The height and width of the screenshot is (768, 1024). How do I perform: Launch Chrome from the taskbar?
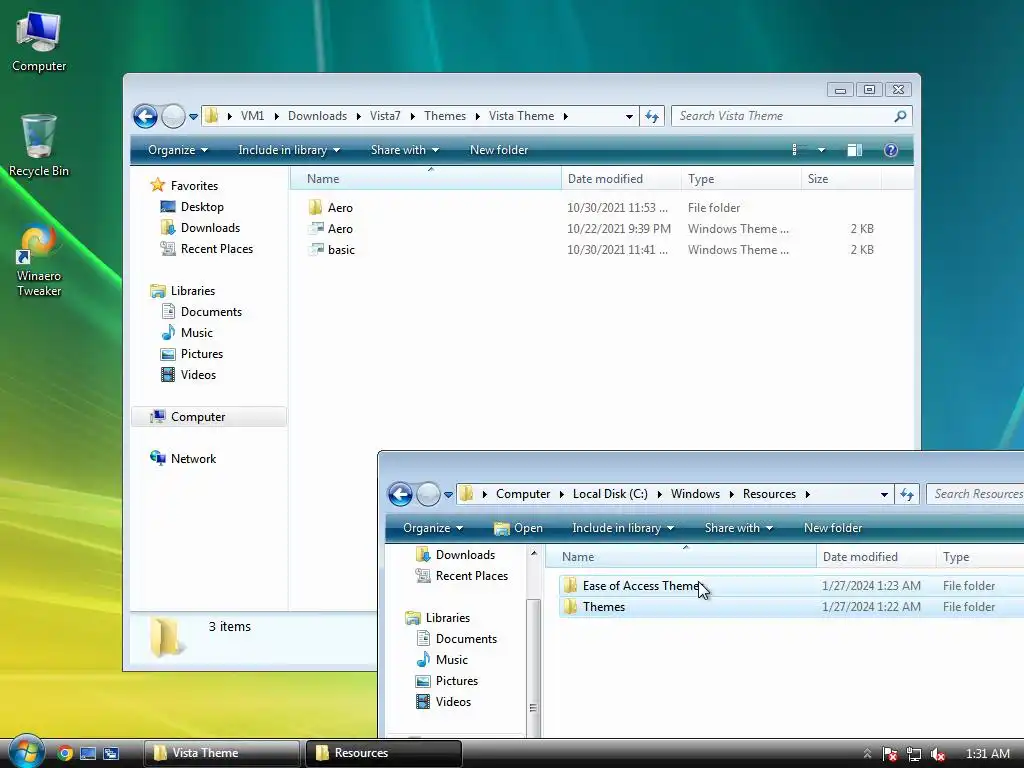click(65, 753)
